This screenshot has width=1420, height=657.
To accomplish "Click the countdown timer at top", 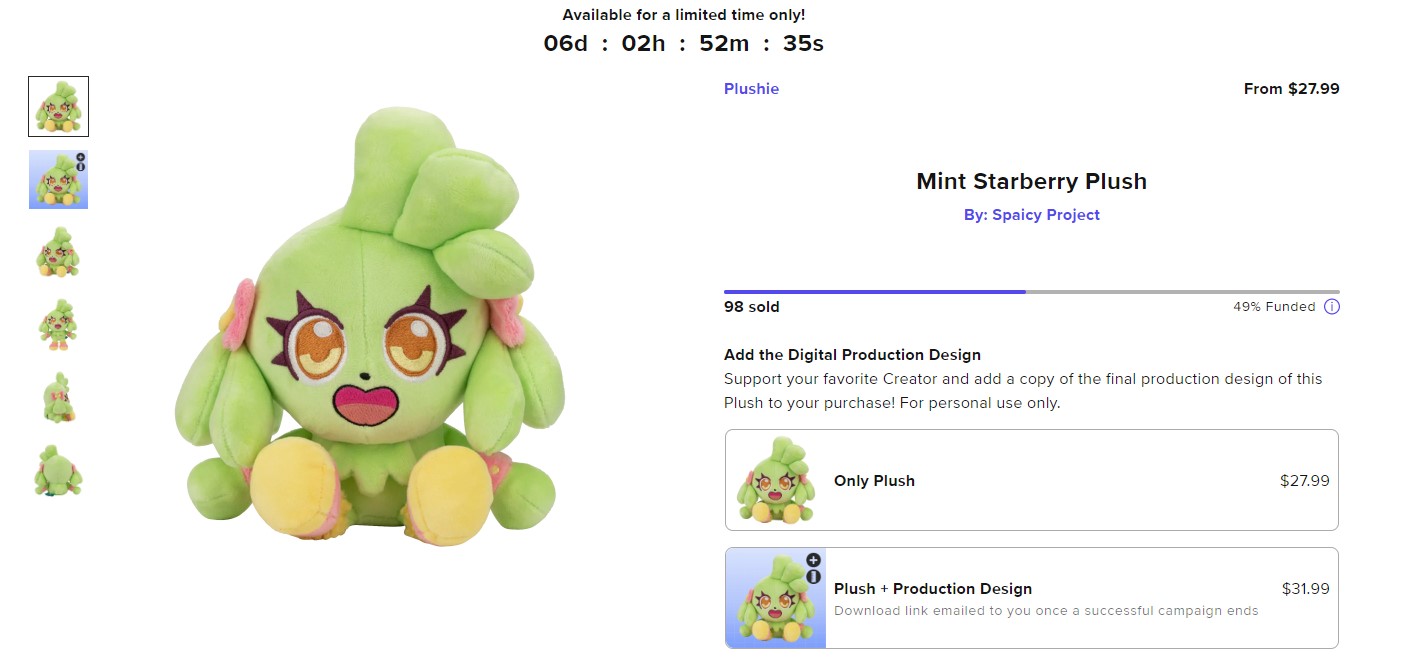I will [684, 44].
